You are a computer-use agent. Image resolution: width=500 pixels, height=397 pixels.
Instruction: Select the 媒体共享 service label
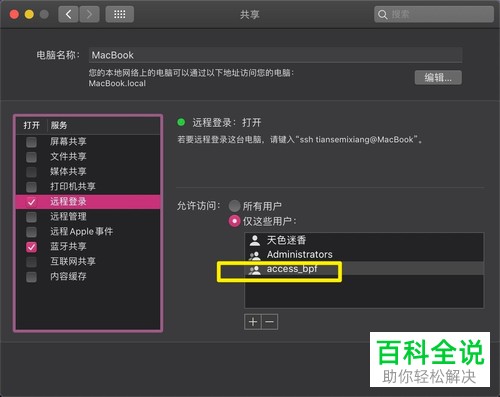click(x=68, y=172)
